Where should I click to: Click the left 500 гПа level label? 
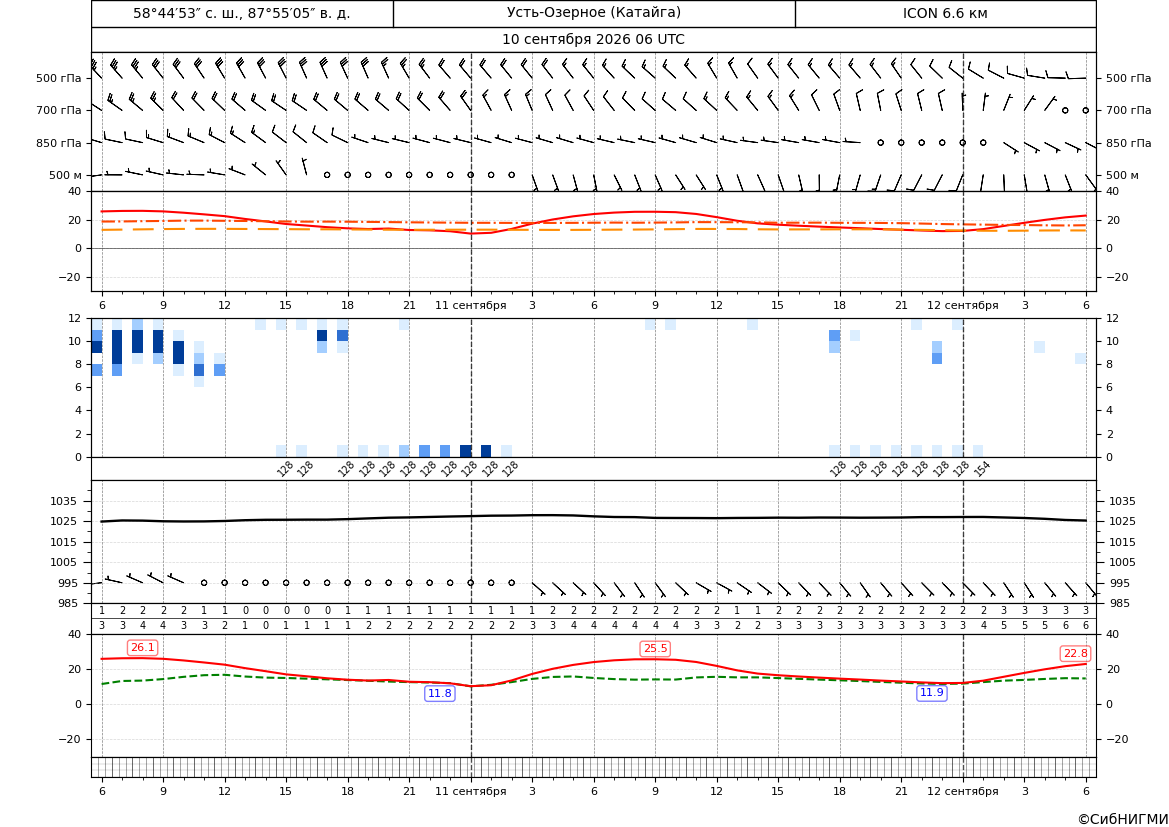tap(59, 78)
